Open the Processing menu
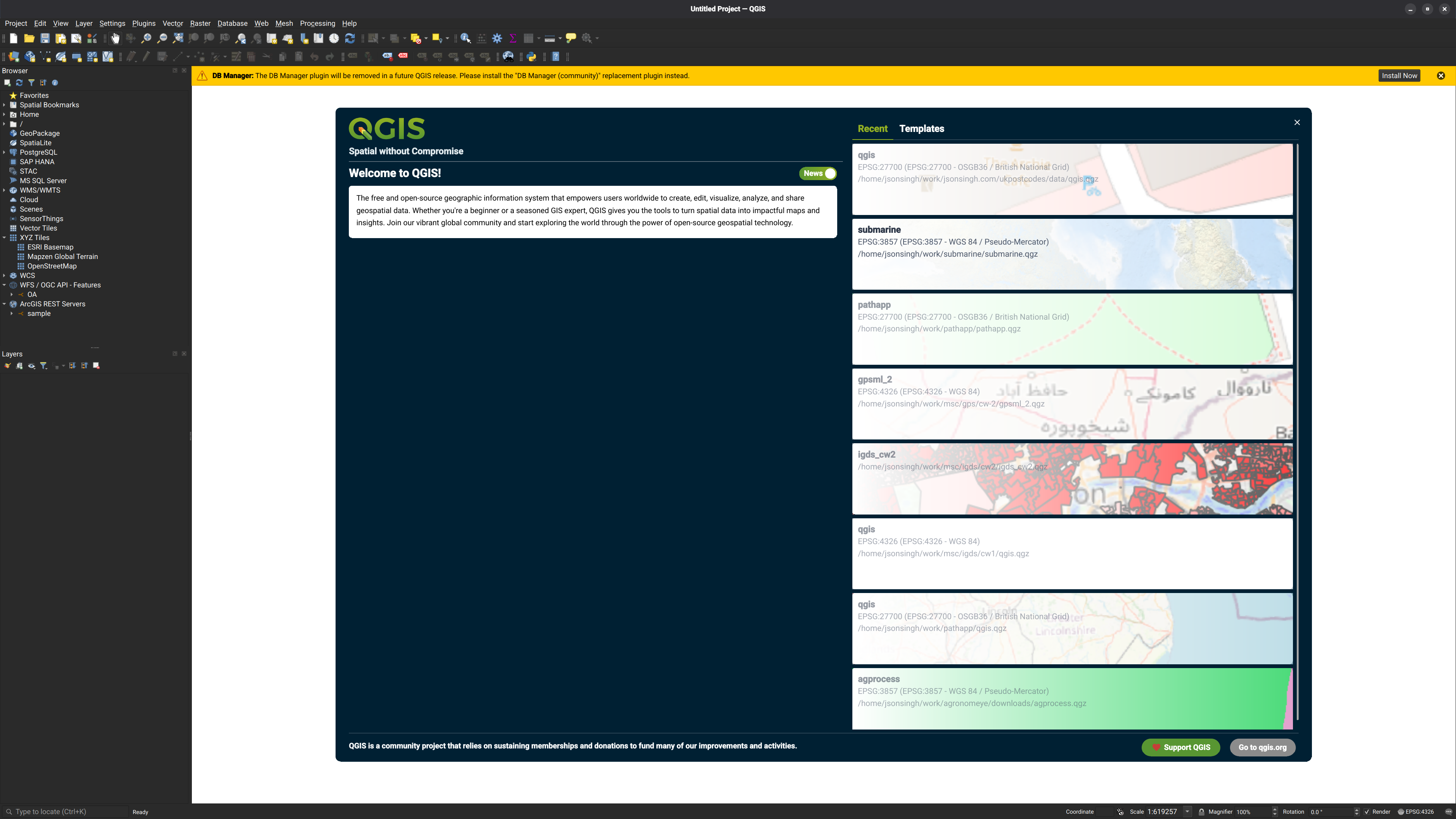 click(317, 23)
